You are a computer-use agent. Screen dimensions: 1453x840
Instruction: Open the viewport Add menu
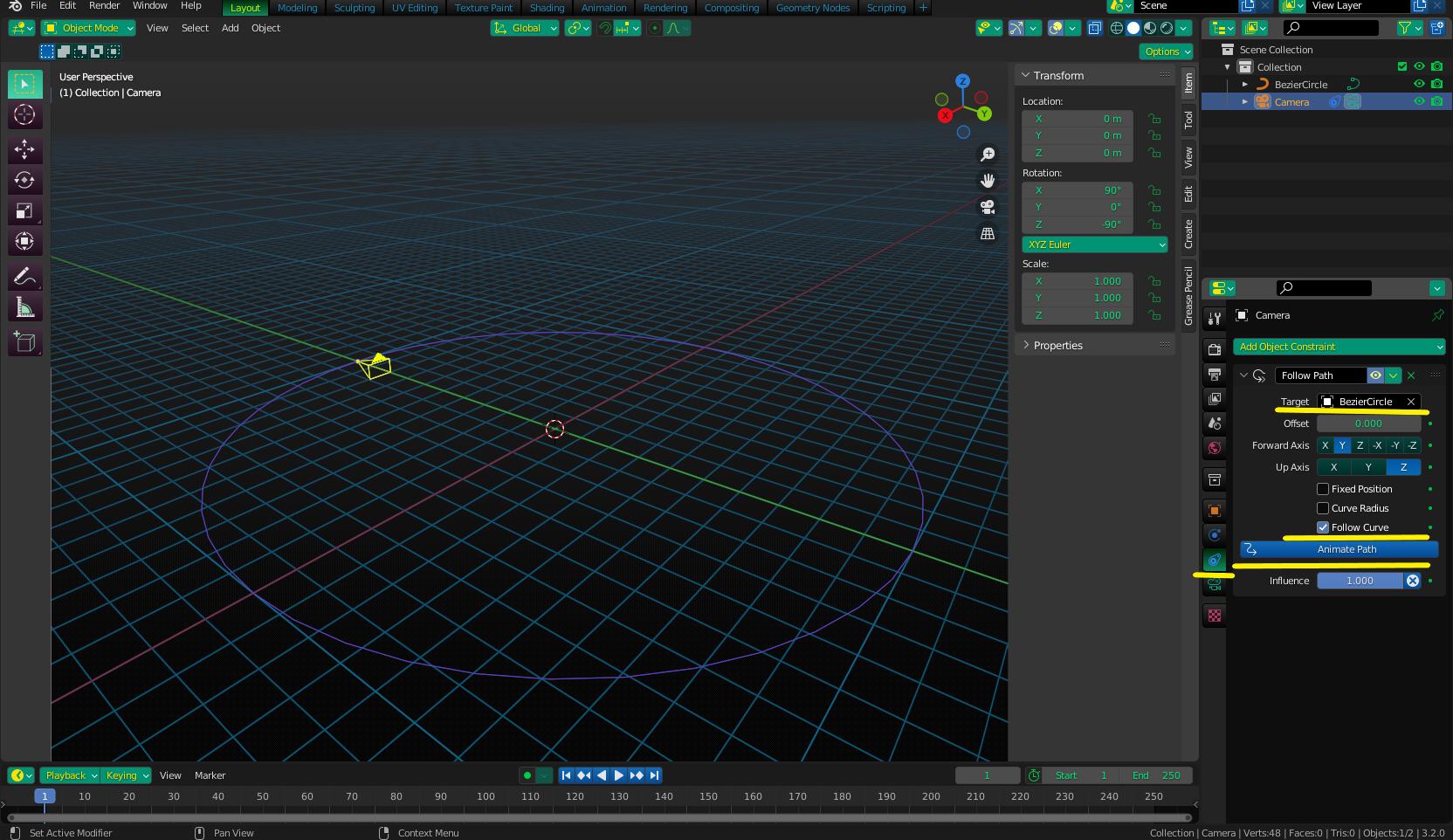click(x=230, y=28)
